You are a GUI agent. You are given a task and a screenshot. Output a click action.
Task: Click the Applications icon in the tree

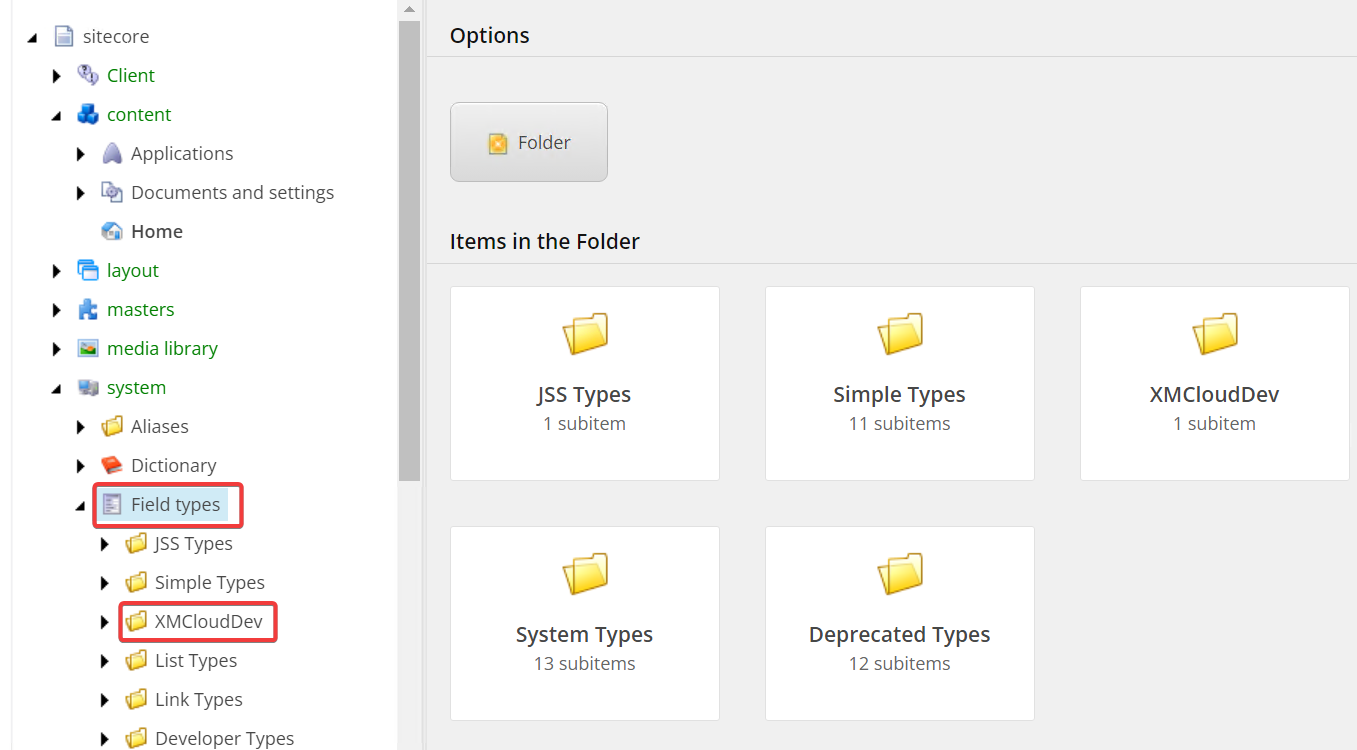coord(111,152)
